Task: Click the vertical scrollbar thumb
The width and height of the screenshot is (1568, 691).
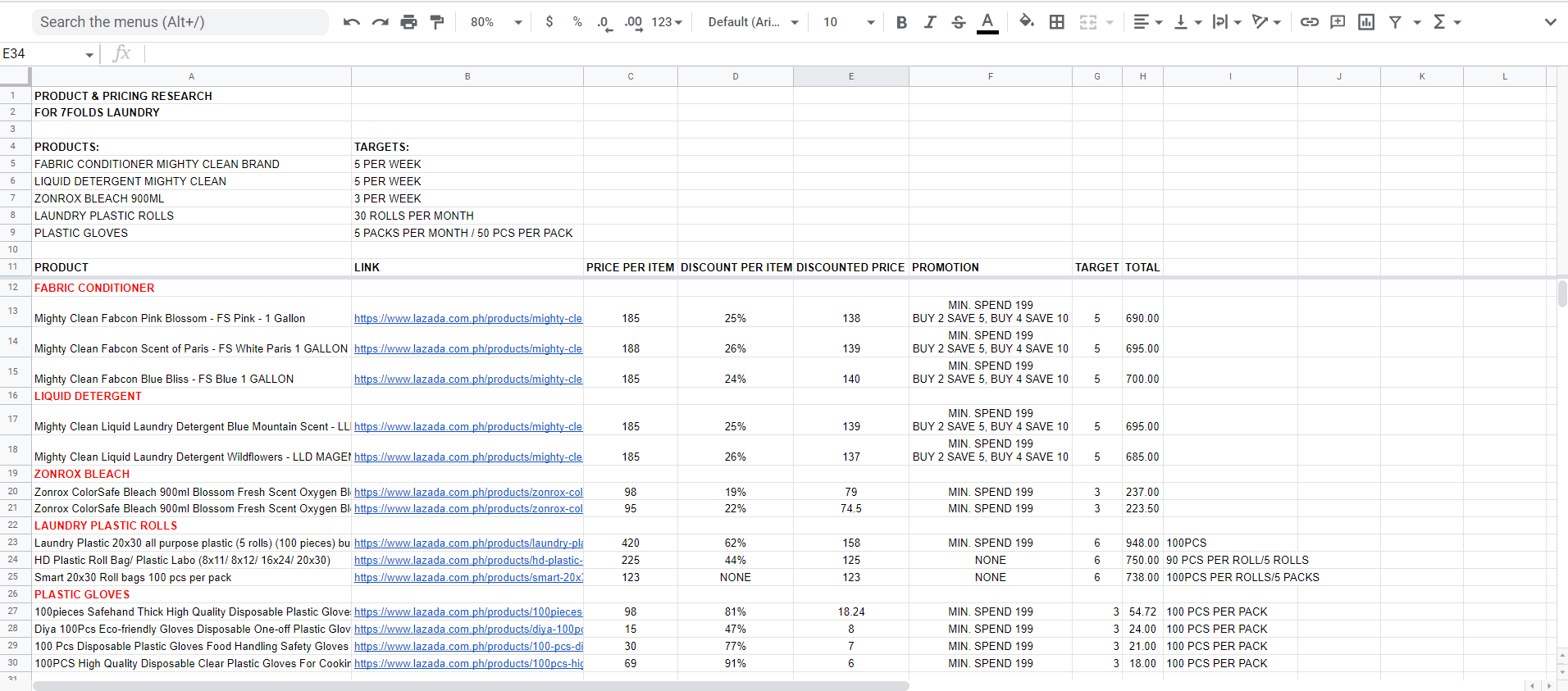Action: 1562,293
